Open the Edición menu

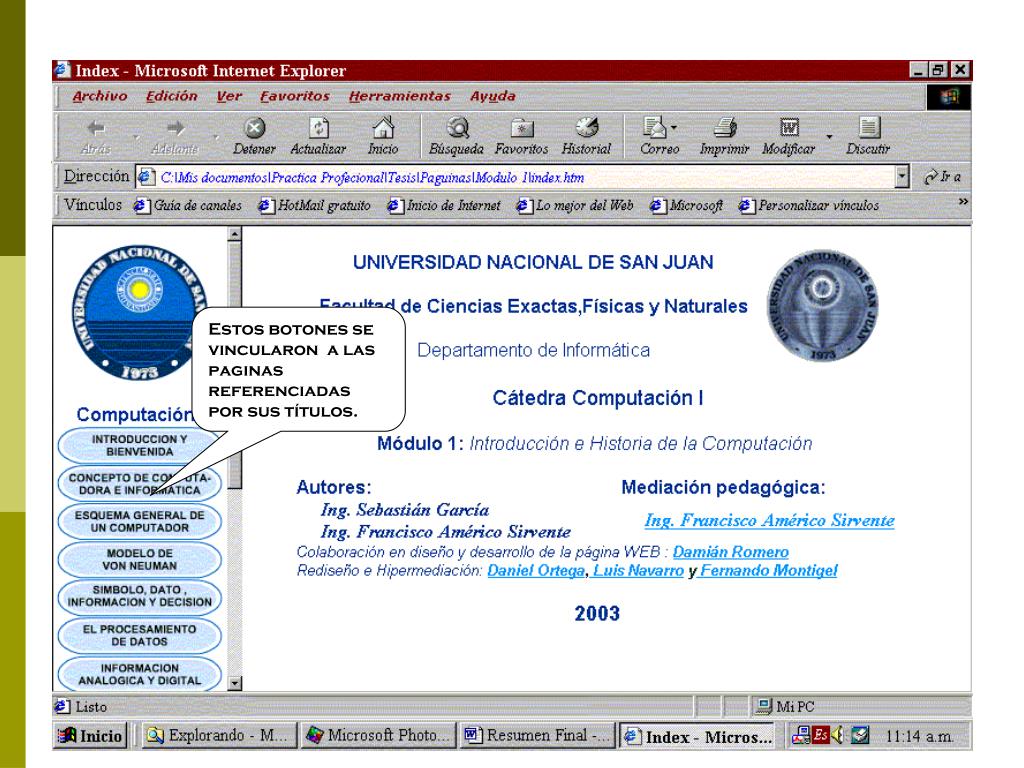(x=171, y=96)
